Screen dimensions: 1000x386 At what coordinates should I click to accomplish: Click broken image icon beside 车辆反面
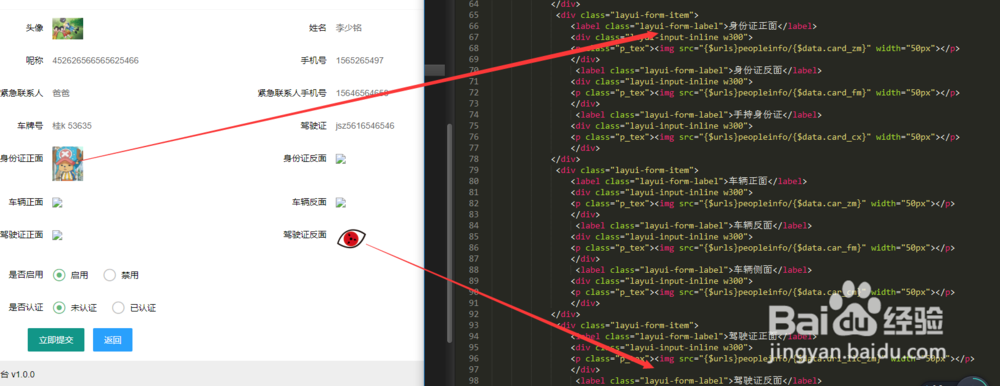tap(341, 202)
